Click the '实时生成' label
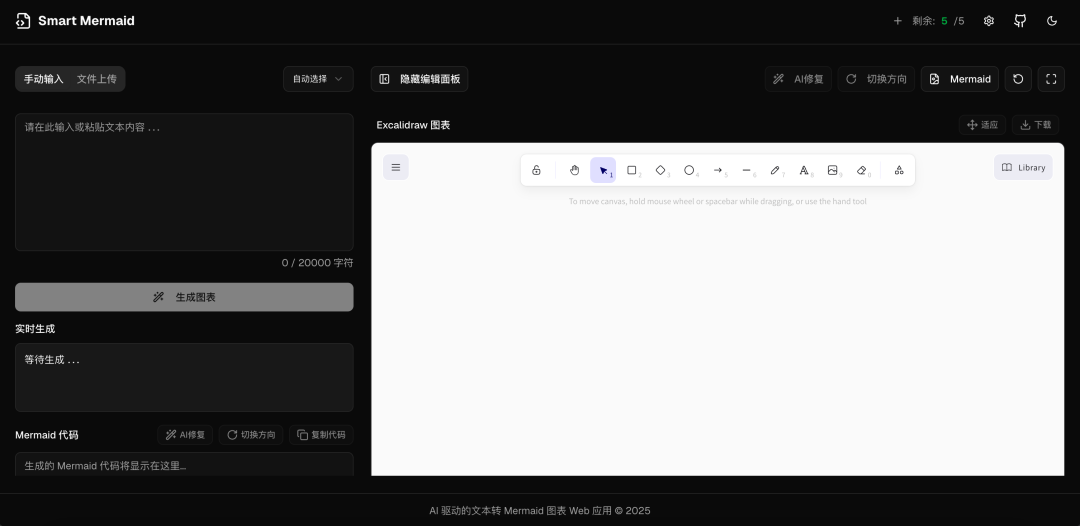Screen dimensions: 1080x526 35,329
